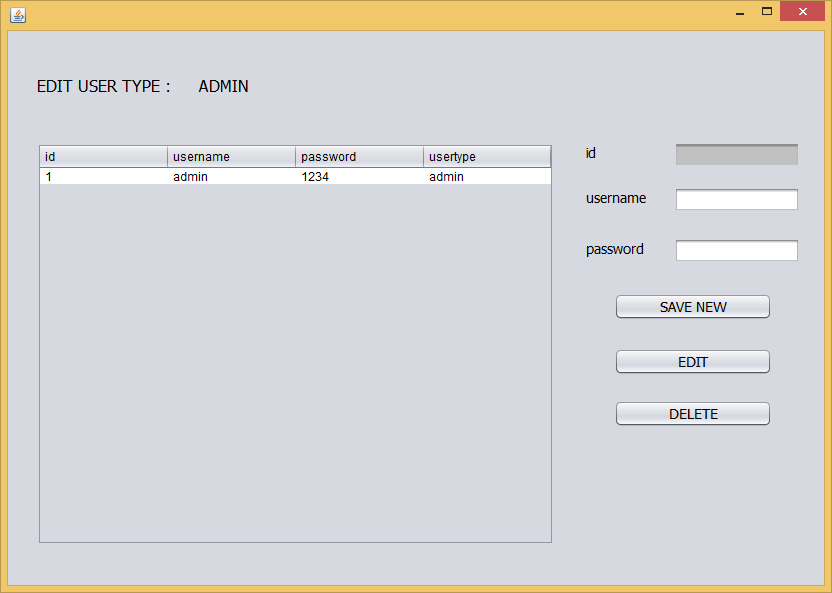
Task: Hit the DELETE button
Action: (692, 414)
